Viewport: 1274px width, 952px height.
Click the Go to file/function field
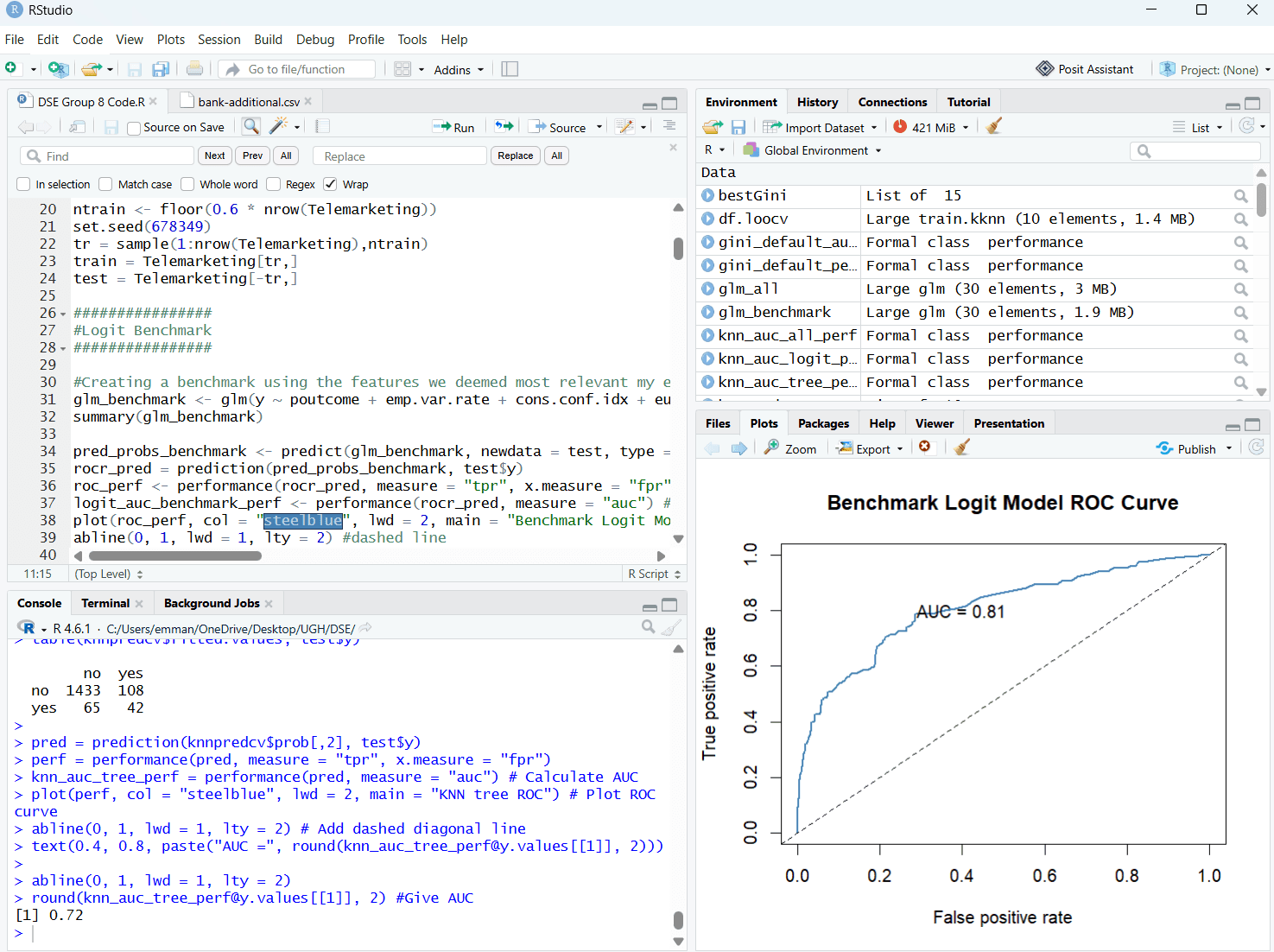(296, 69)
